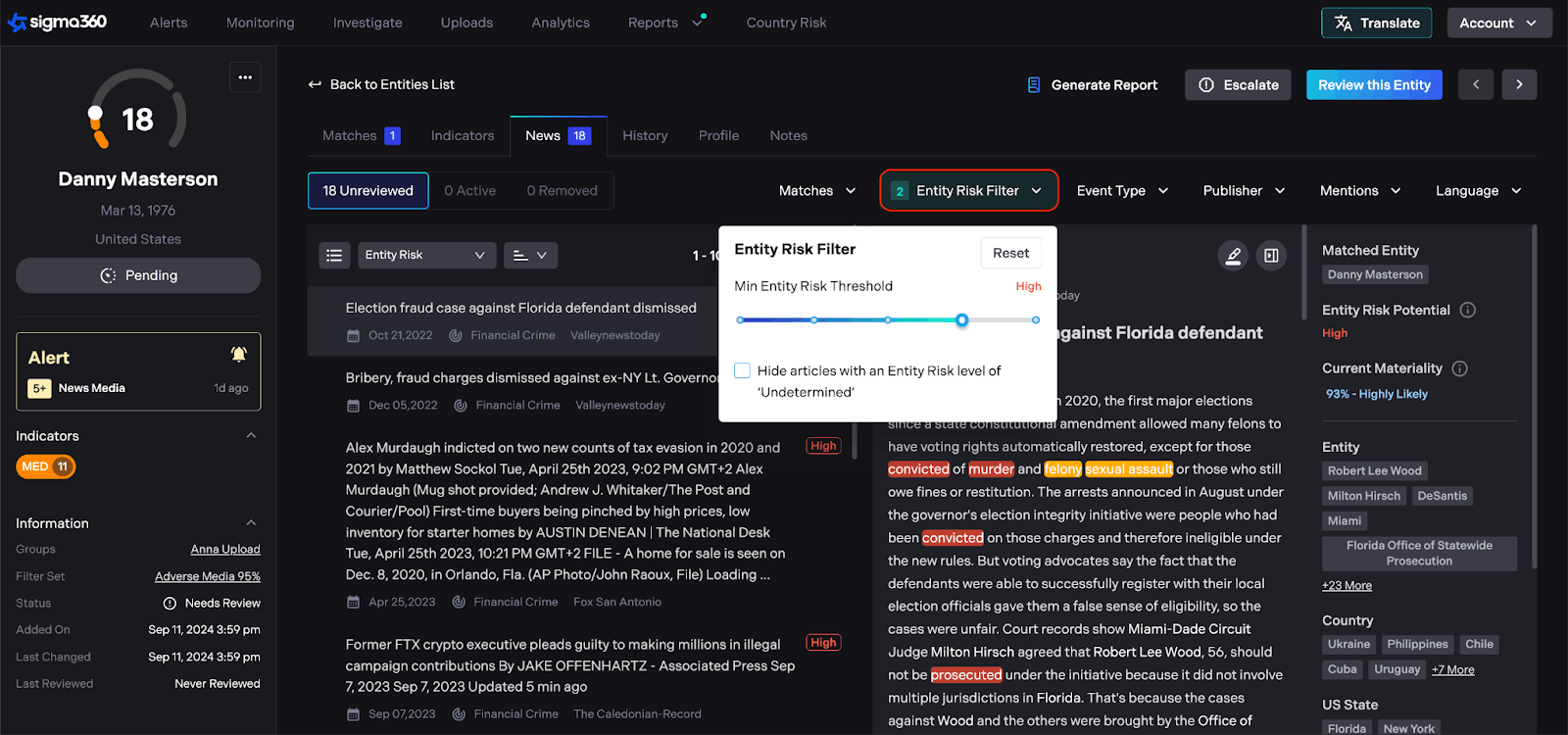This screenshot has height=735, width=1568.
Task: Click the list view icon
Action: [334, 256]
